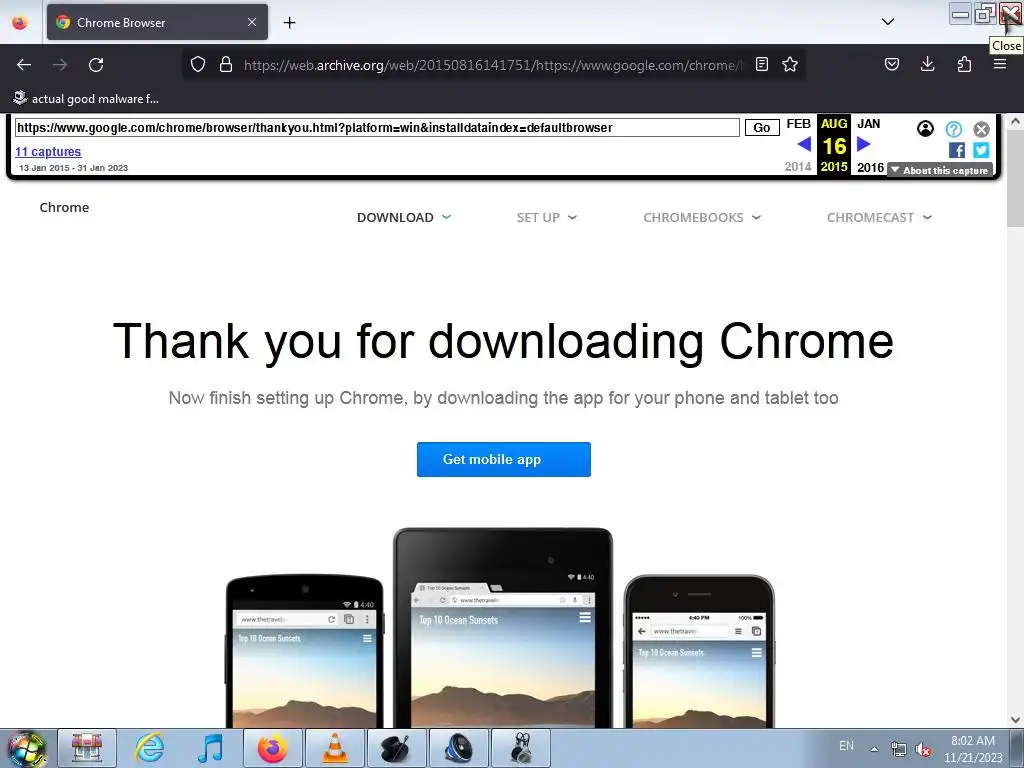Toggle reader view icon in address bar

pos(761,64)
